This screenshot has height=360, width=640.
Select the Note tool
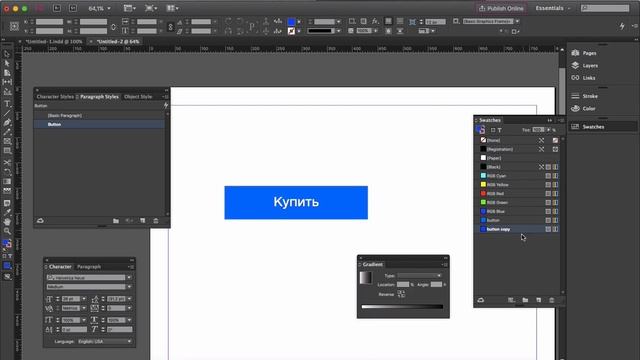click(7, 203)
